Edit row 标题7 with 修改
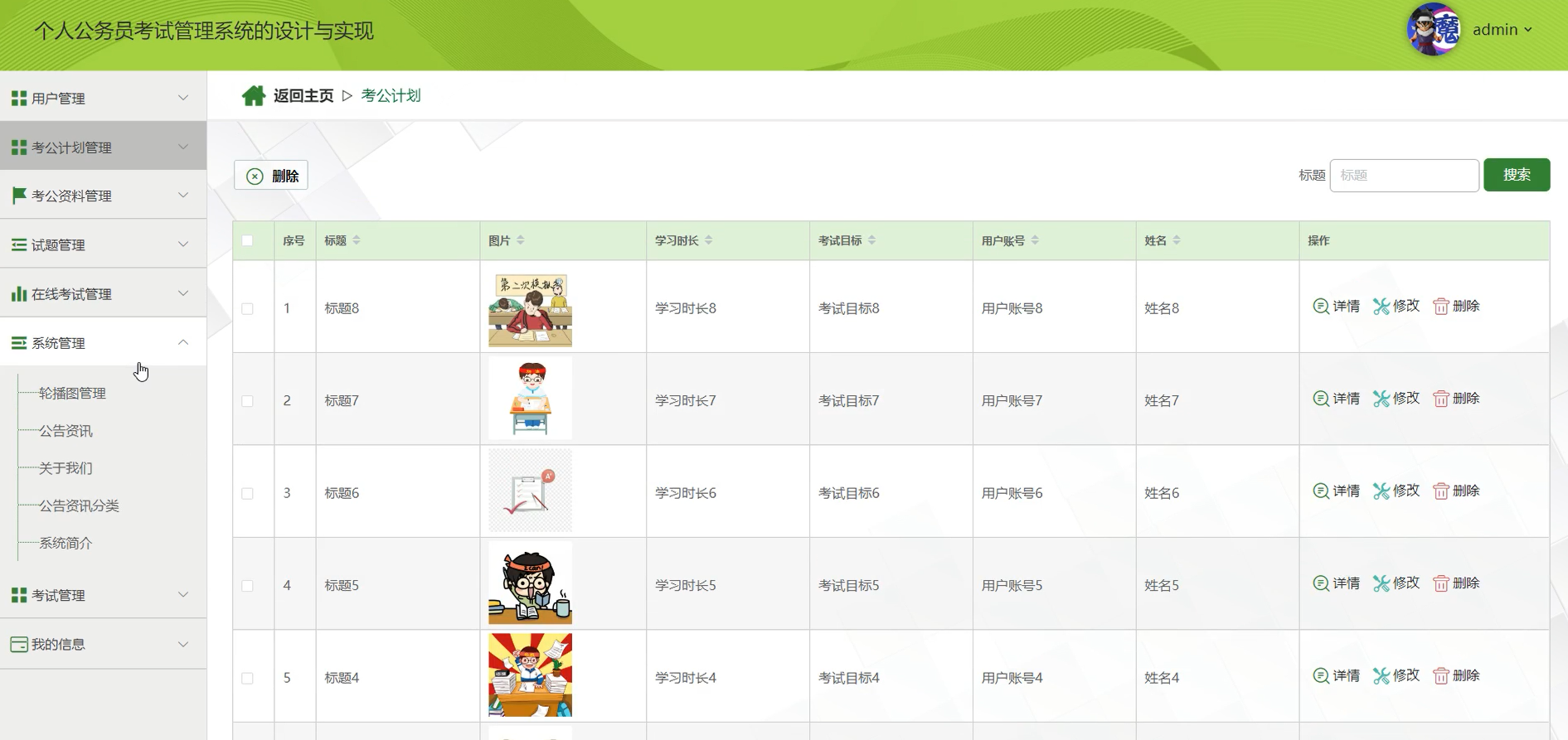 [x=1396, y=399]
